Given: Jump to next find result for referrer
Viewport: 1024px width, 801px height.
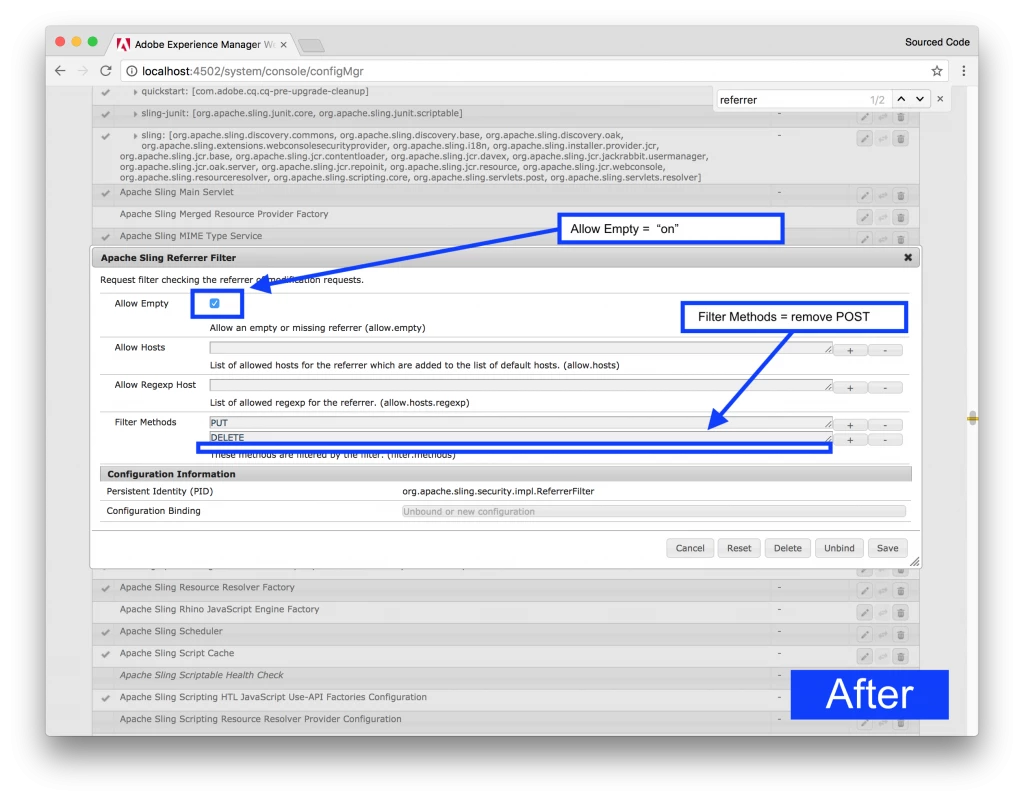Looking at the screenshot, I should [920, 99].
